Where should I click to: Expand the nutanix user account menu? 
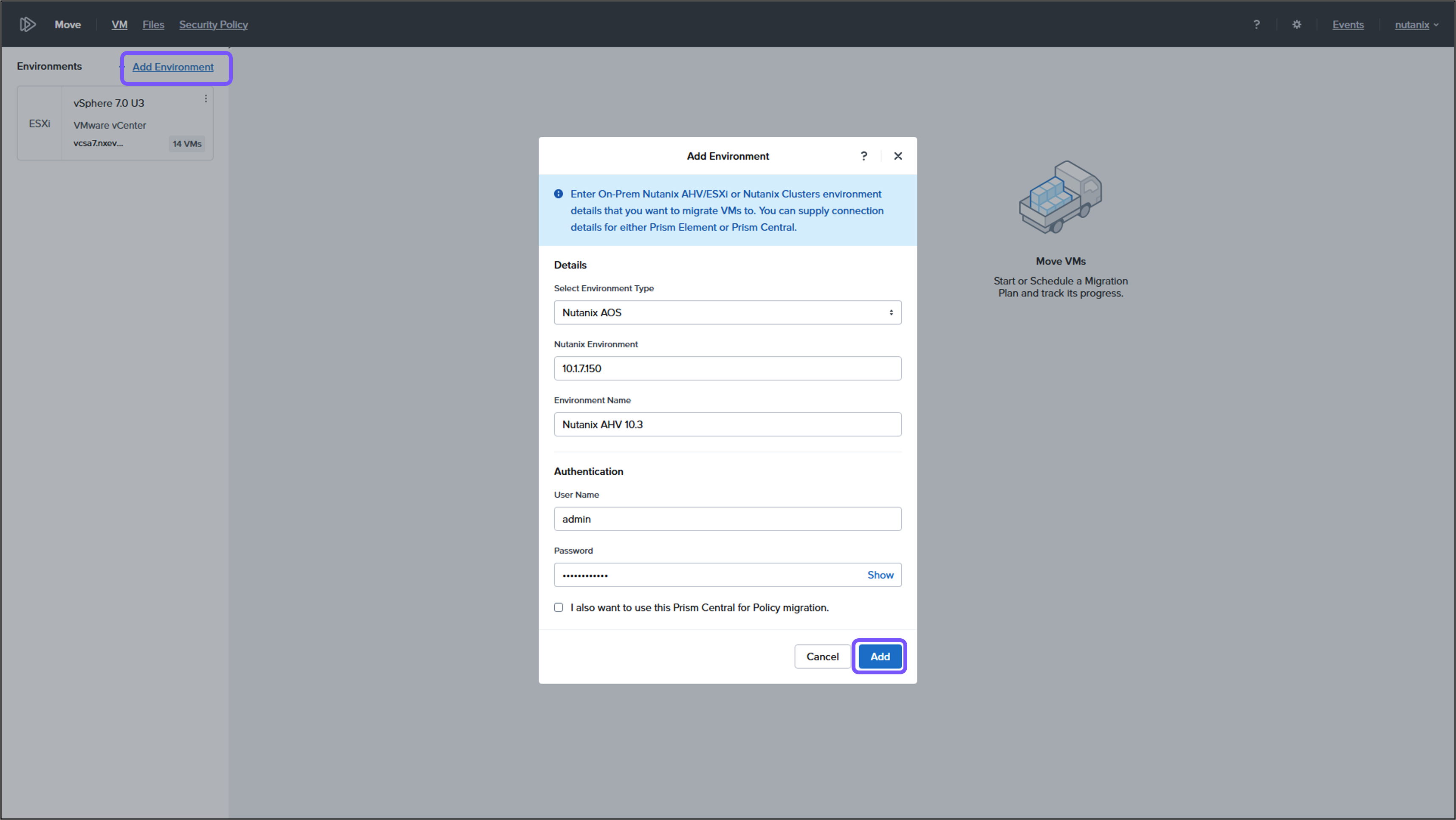tap(1416, 24)
